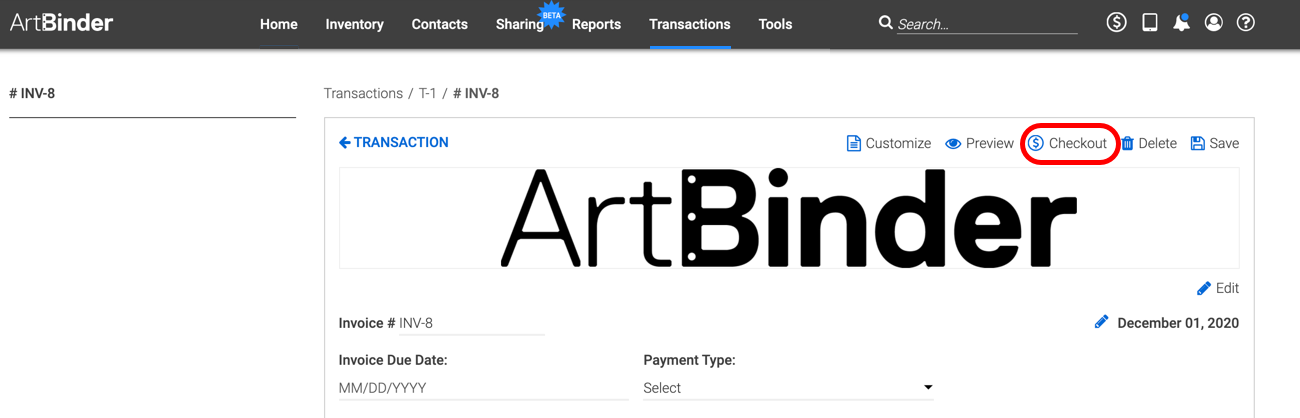Open the Inventory menu item
The image size is (1300, 418).
354,24
